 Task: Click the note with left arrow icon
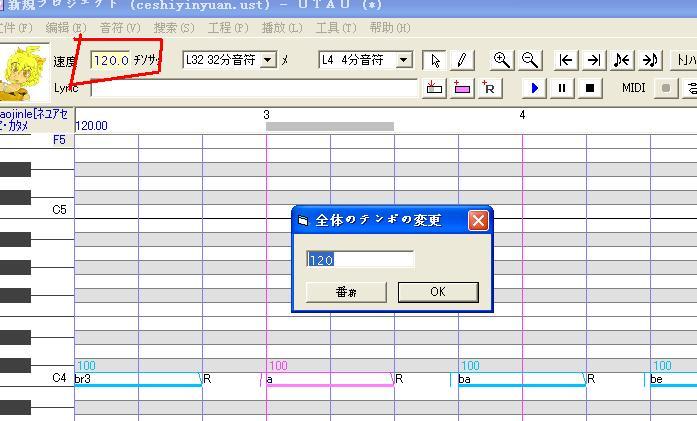tap(622, 60)
